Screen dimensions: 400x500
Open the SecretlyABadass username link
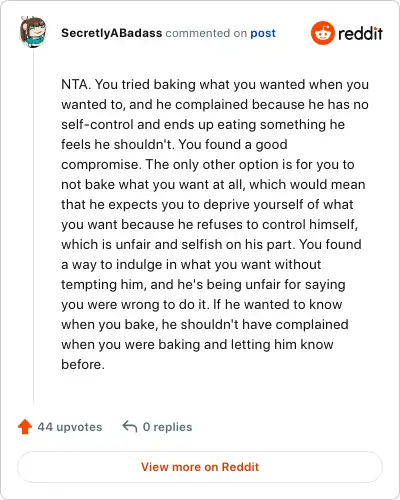click(112, 33)
